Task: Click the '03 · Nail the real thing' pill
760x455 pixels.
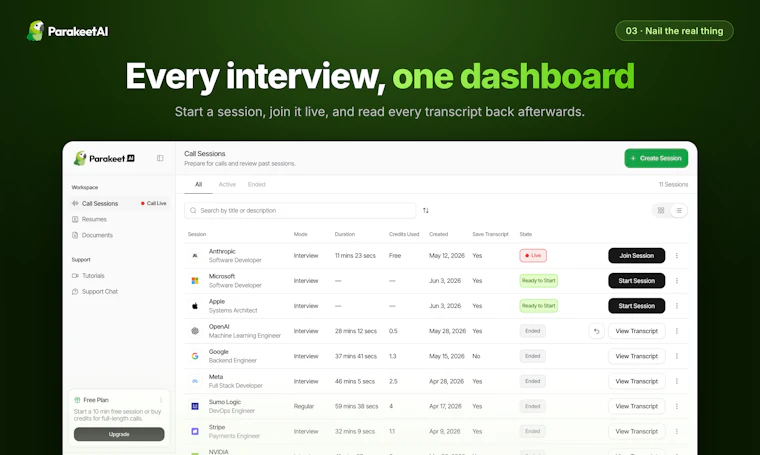Action: (674, 31)
